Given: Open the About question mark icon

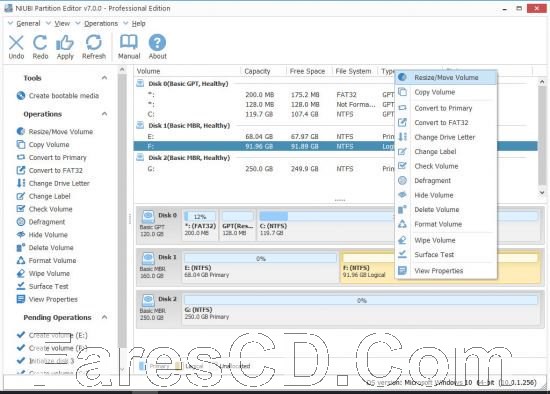Looking at the screenshot, I should tap(157, 42).
